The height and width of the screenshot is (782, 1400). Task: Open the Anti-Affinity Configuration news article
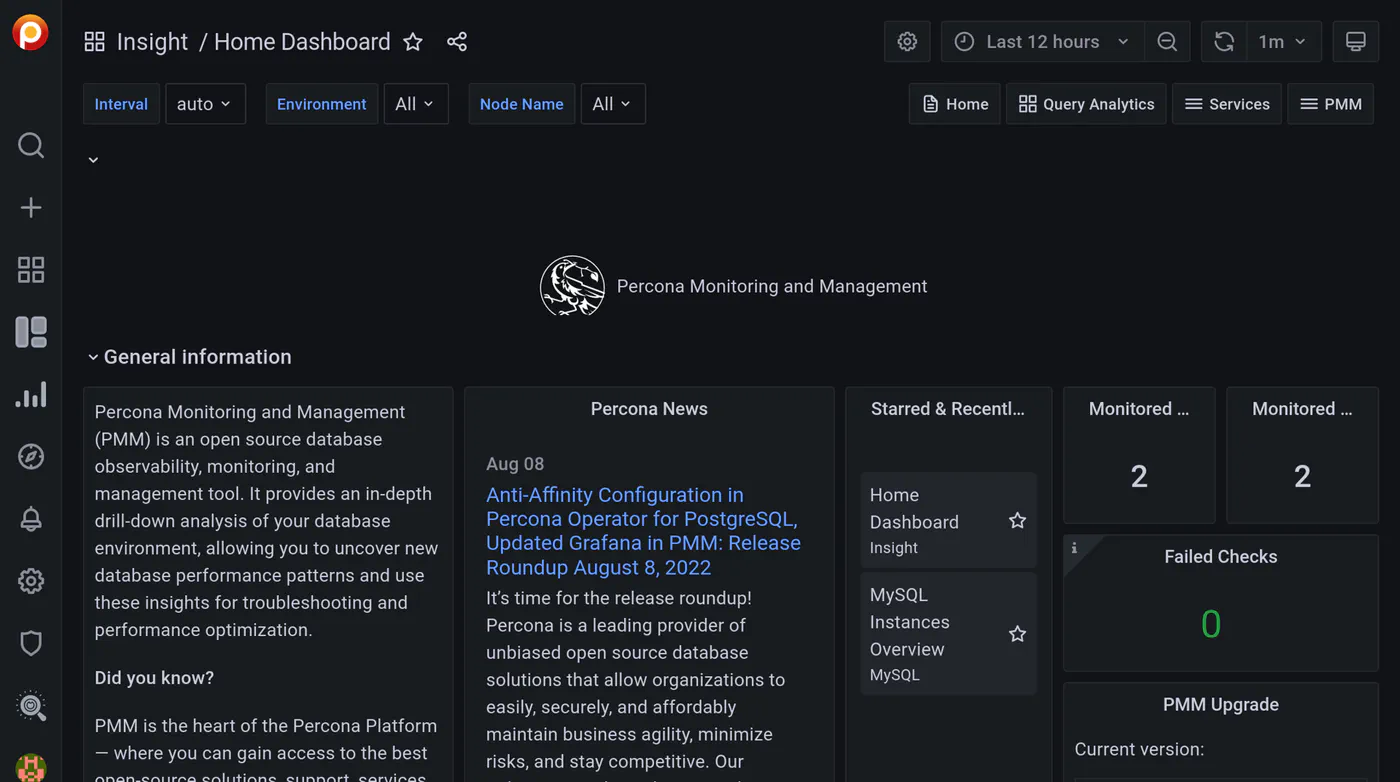[x=643, y=531]
